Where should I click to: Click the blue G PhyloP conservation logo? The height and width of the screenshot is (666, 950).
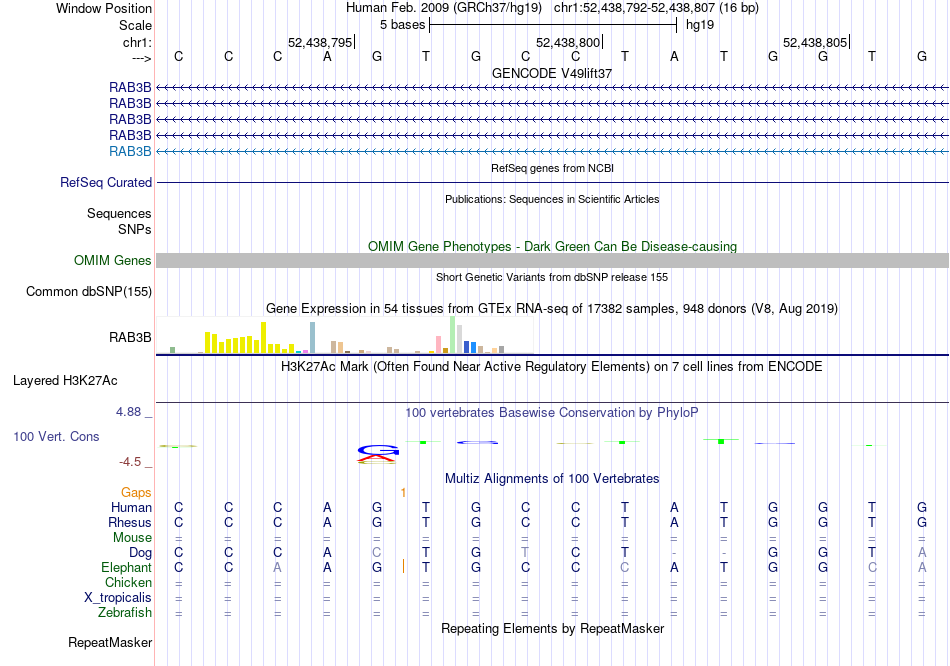(378, 450)
